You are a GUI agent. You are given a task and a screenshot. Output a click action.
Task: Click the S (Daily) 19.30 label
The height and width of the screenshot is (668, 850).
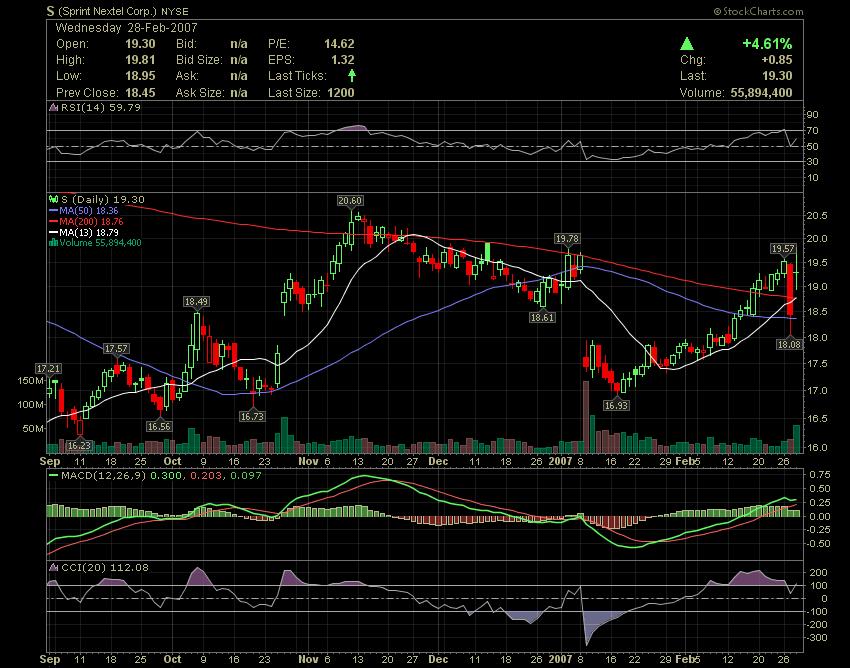(x=103, y=200)
